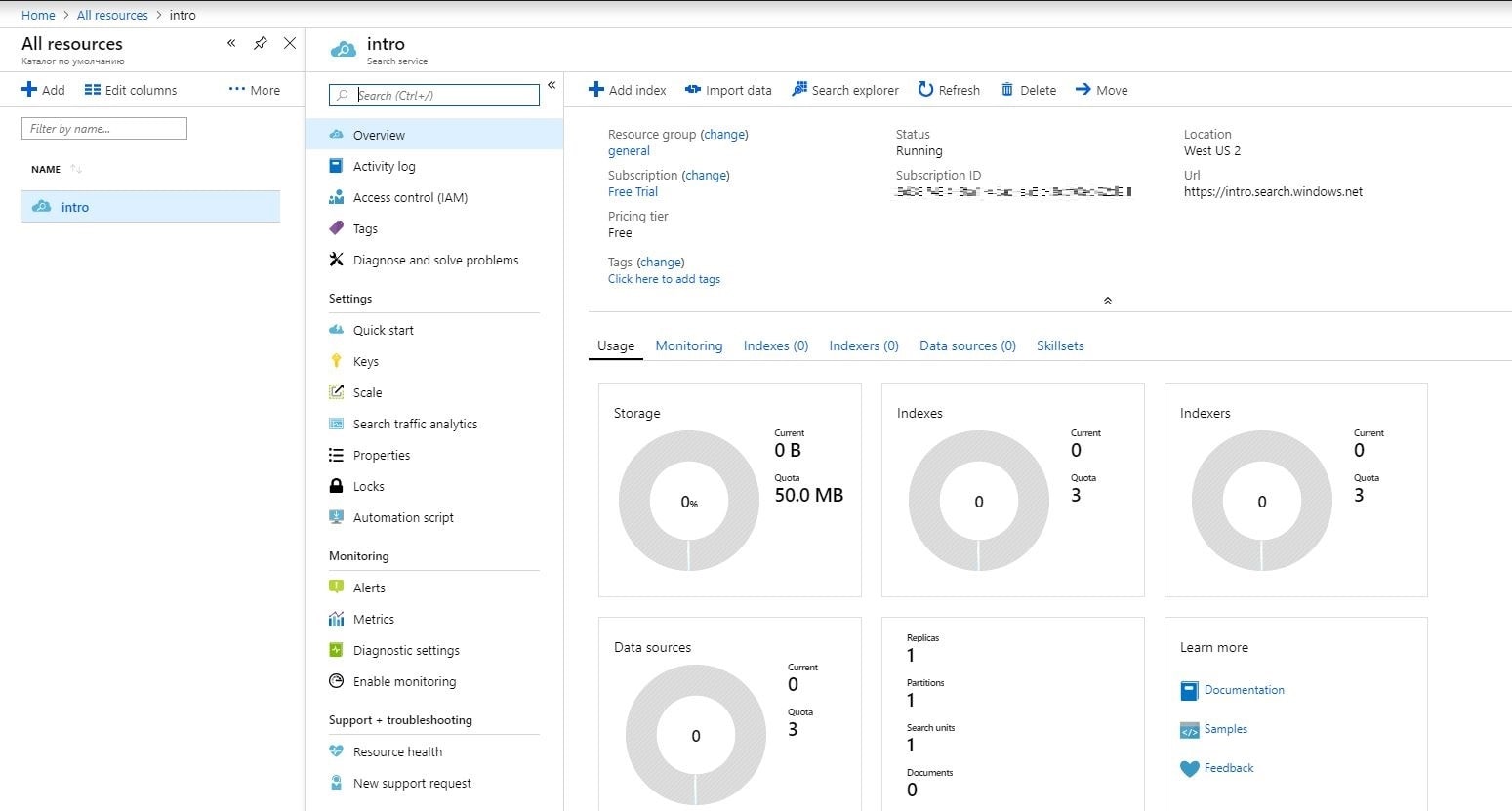Open the Indexers (0) tab
This screenshot has height=811, width=1512.
point(864,345)
